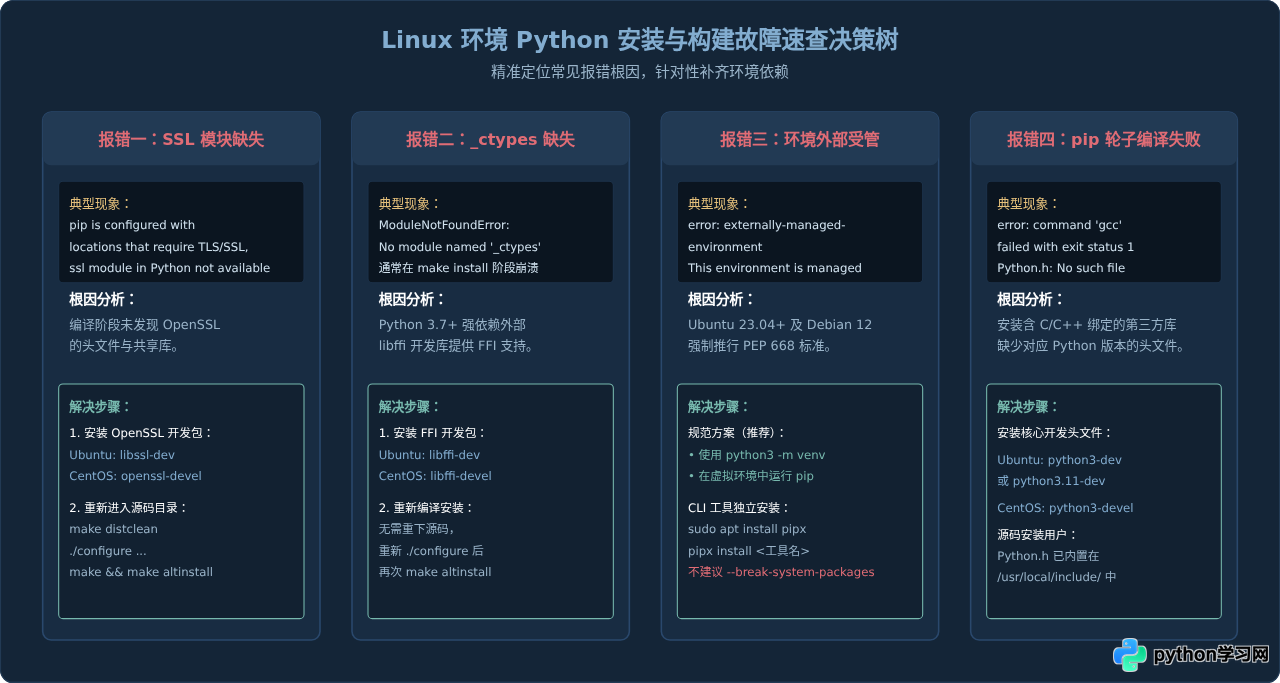Click the line "Python.h 已内置在"

(1048, 556)
